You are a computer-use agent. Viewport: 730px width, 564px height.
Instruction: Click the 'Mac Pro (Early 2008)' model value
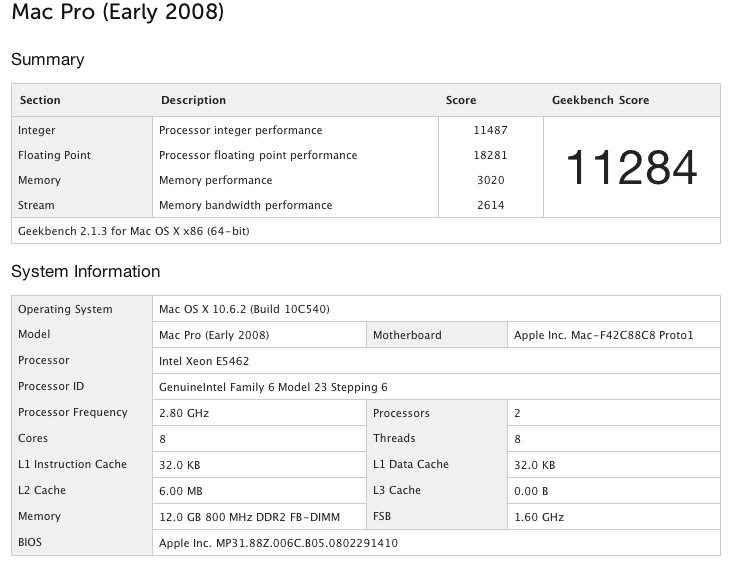[x=214, y=335]
